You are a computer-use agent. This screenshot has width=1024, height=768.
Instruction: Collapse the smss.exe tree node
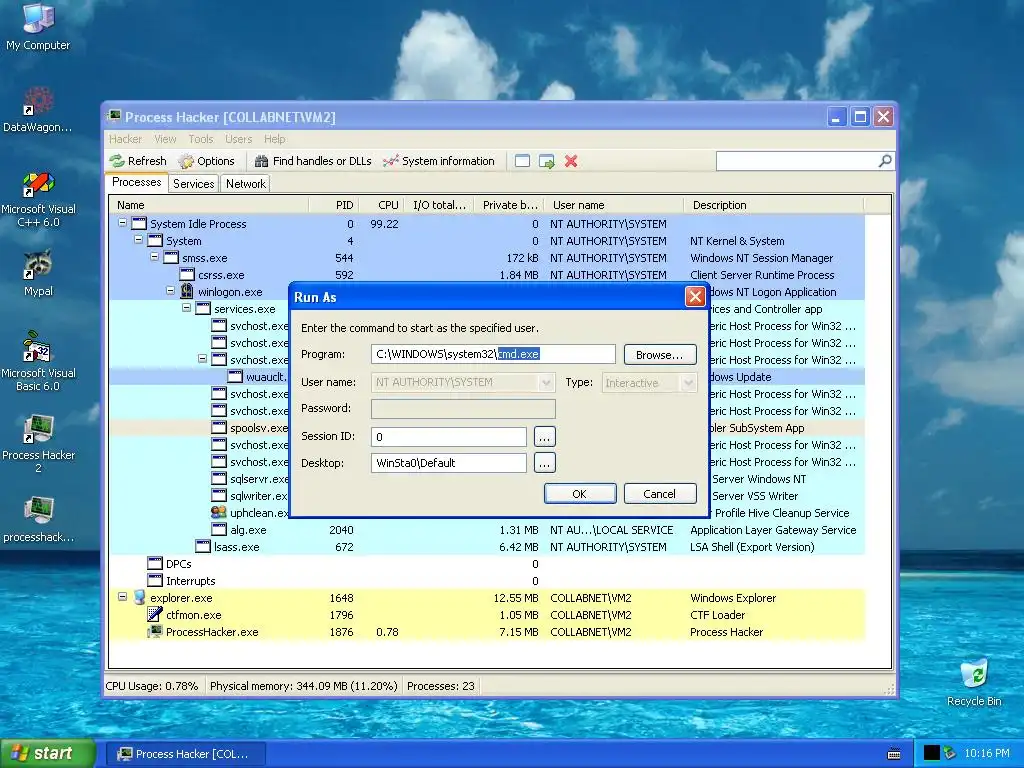pos(154,257)
